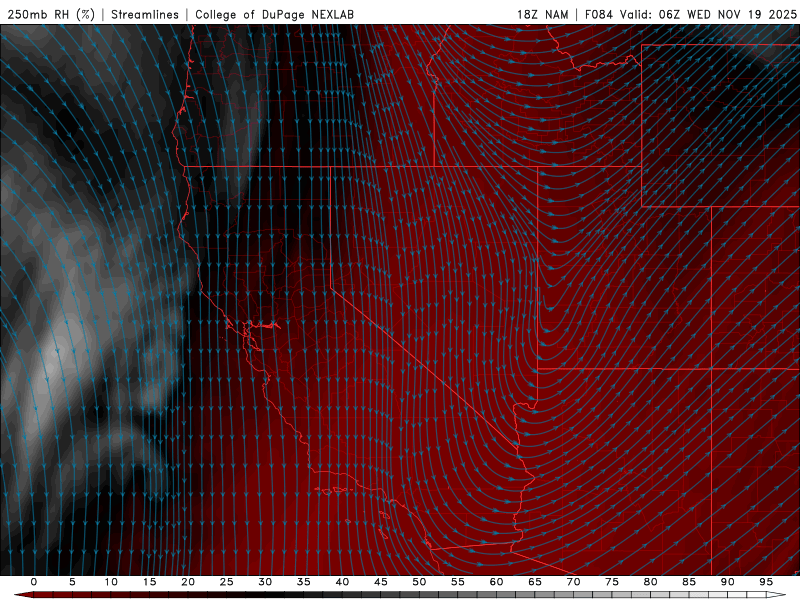Click the 60 tick label on the scale

pos(496,582)
